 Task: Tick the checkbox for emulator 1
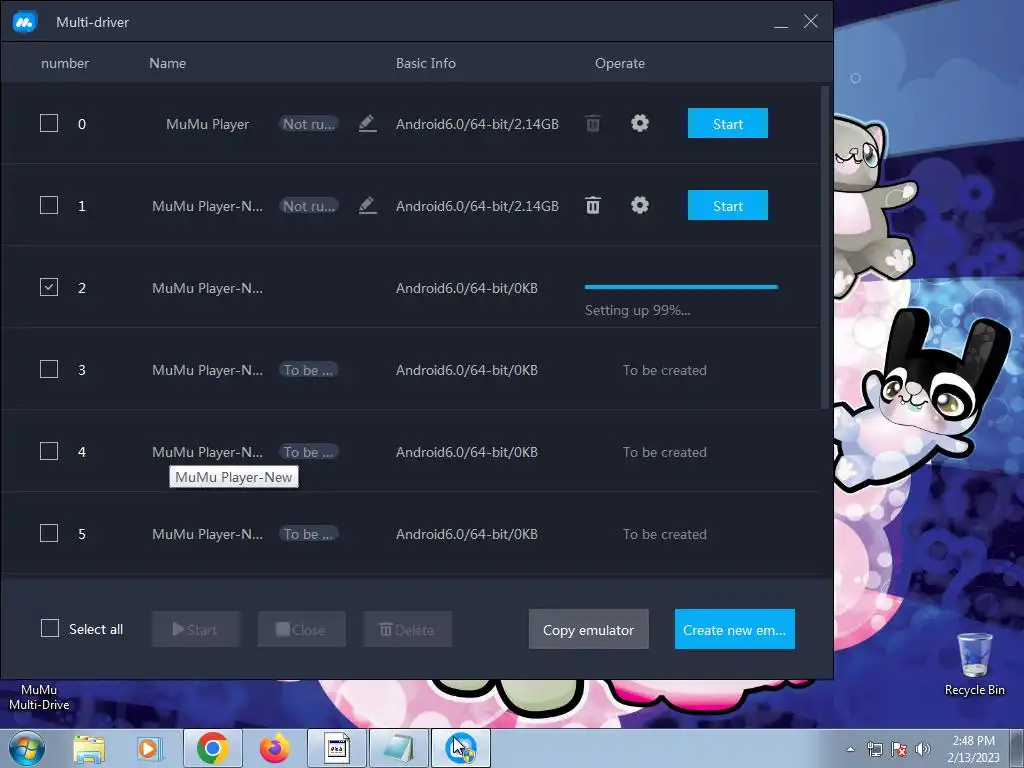(x=49, y=206)
